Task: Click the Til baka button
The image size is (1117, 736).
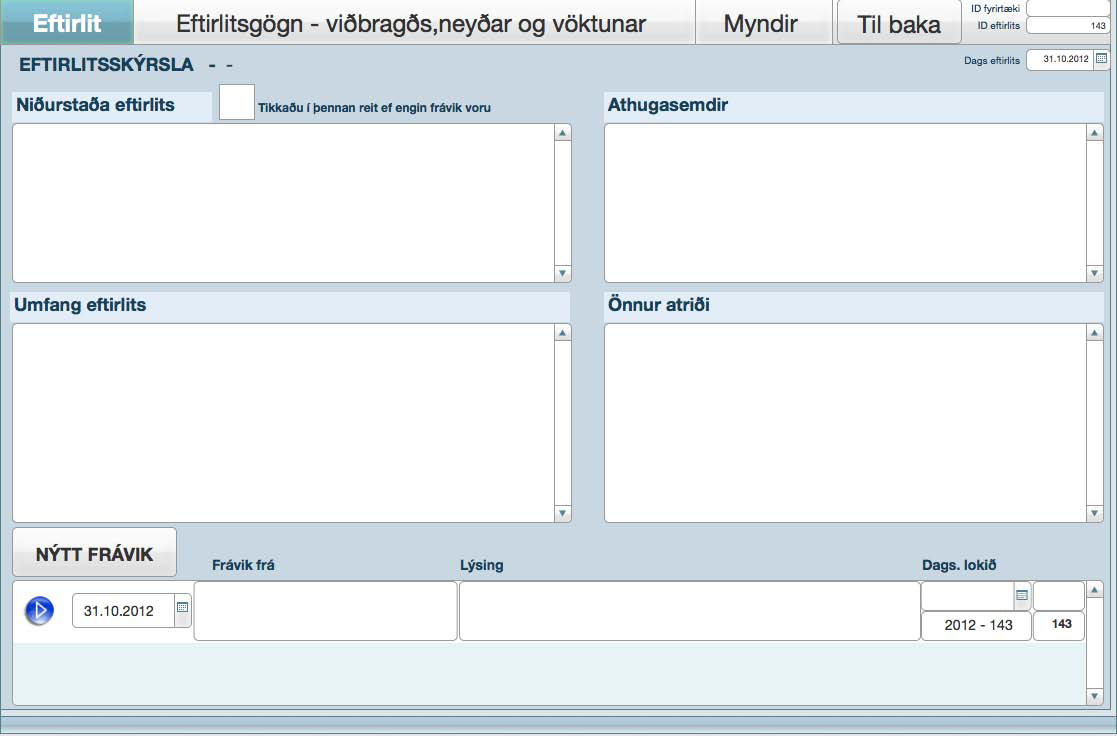Action: tap(899, 24)
